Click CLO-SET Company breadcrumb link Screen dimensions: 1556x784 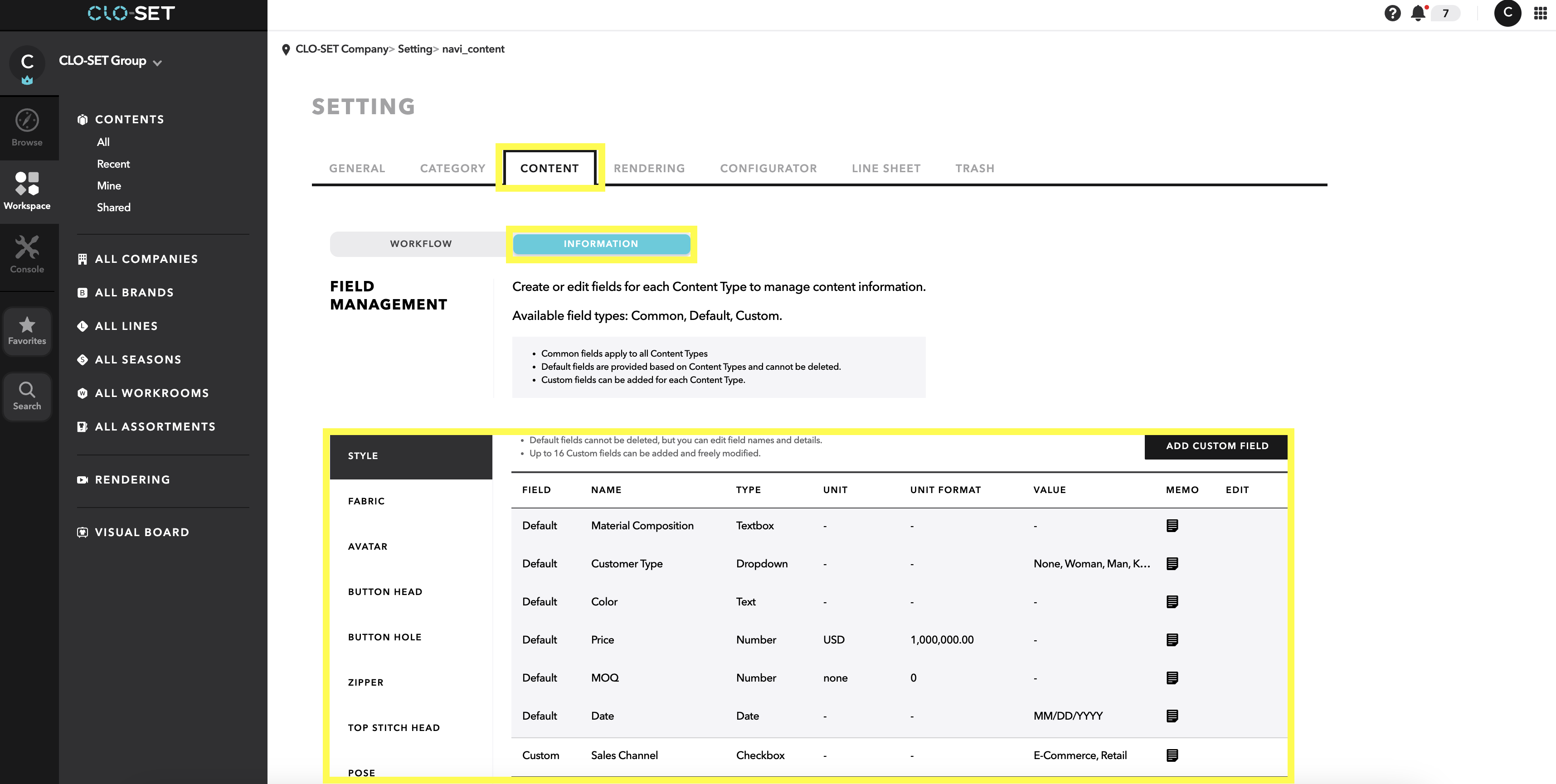[342, 49]
